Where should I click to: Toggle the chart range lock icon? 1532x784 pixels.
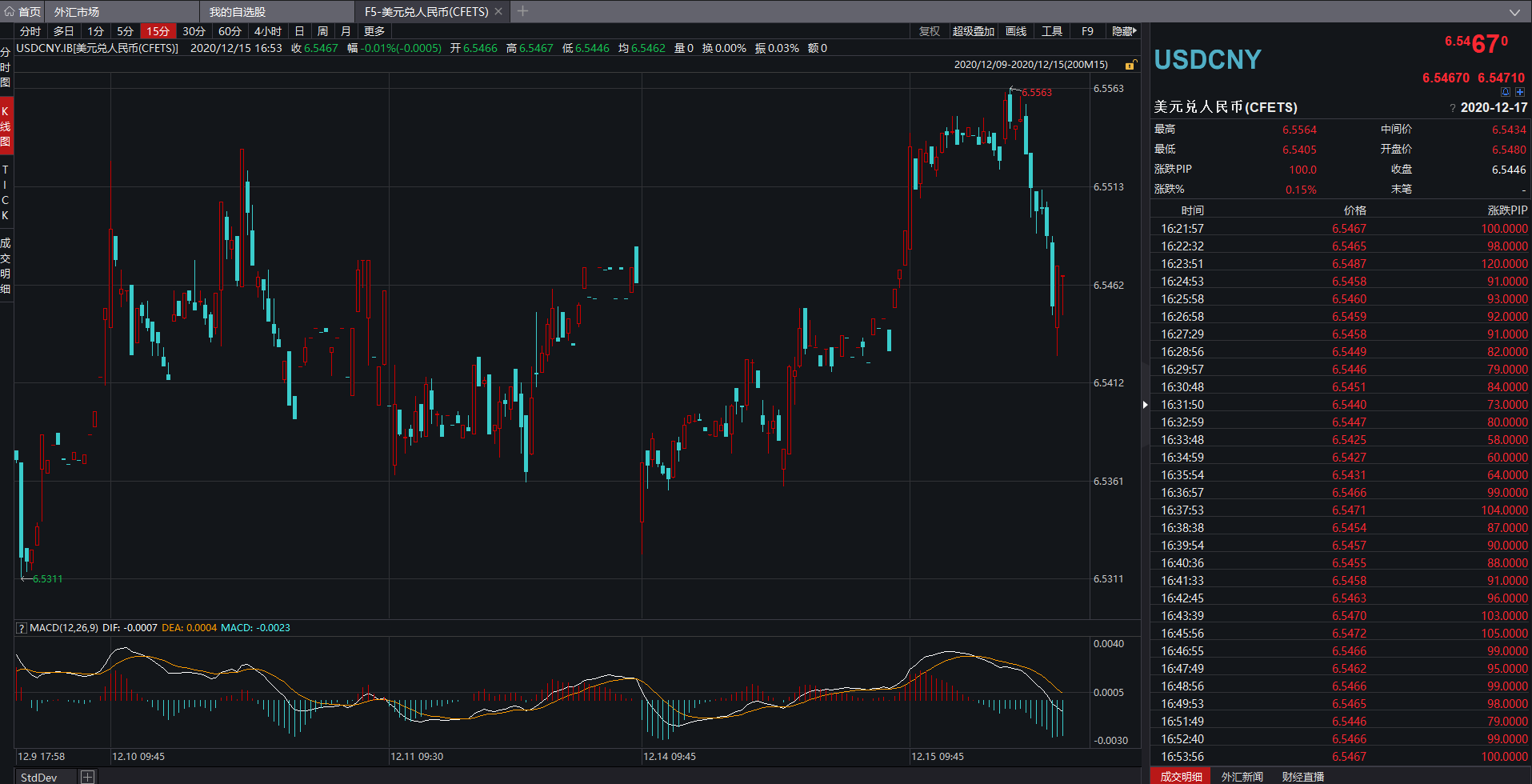tap(1130, 65)
